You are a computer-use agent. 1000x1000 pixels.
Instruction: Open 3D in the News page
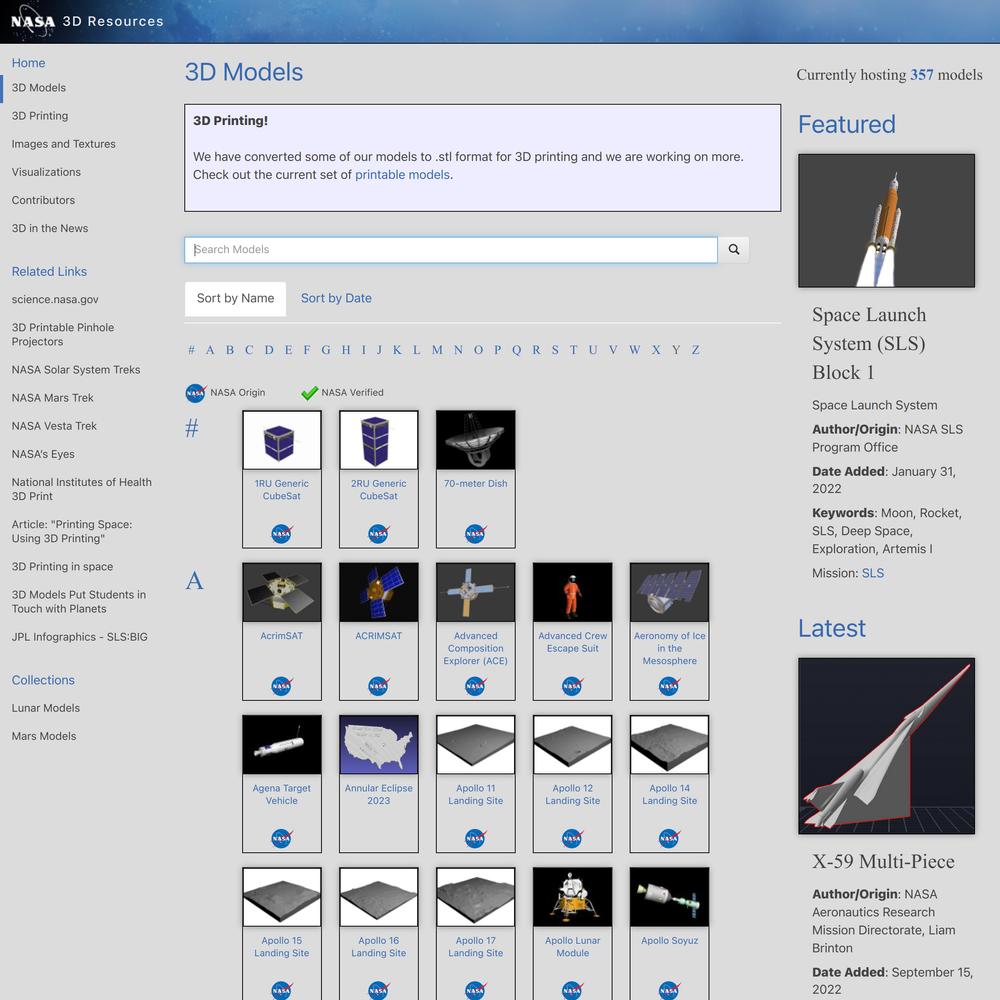coord(50,228)
